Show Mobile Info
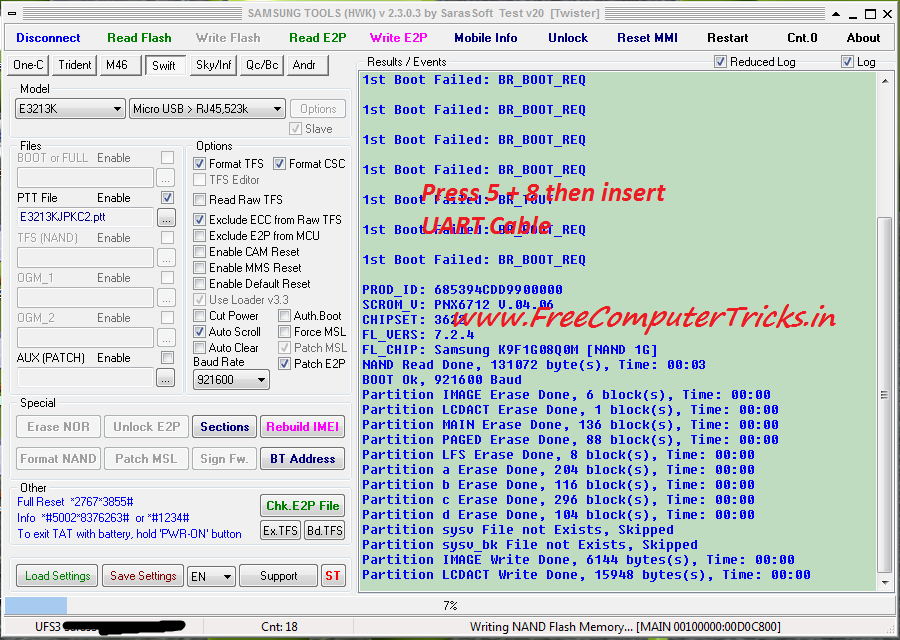The height and width of the screenshot is (640, 900). click(x=486, y=38)
